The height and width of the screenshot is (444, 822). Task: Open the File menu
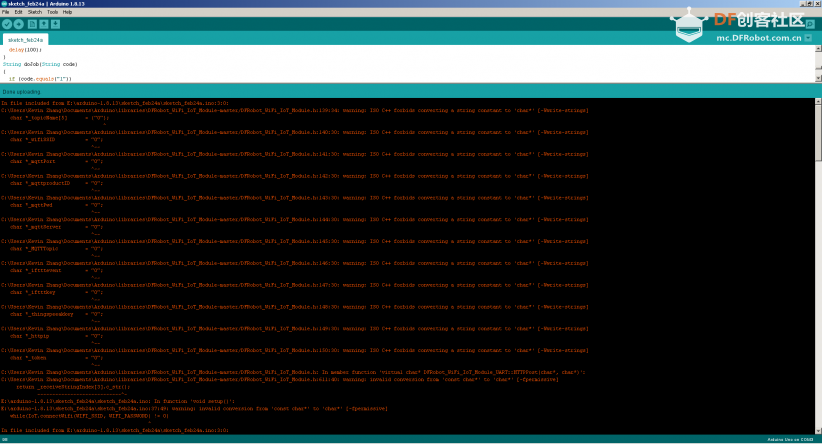coord(5,12)
